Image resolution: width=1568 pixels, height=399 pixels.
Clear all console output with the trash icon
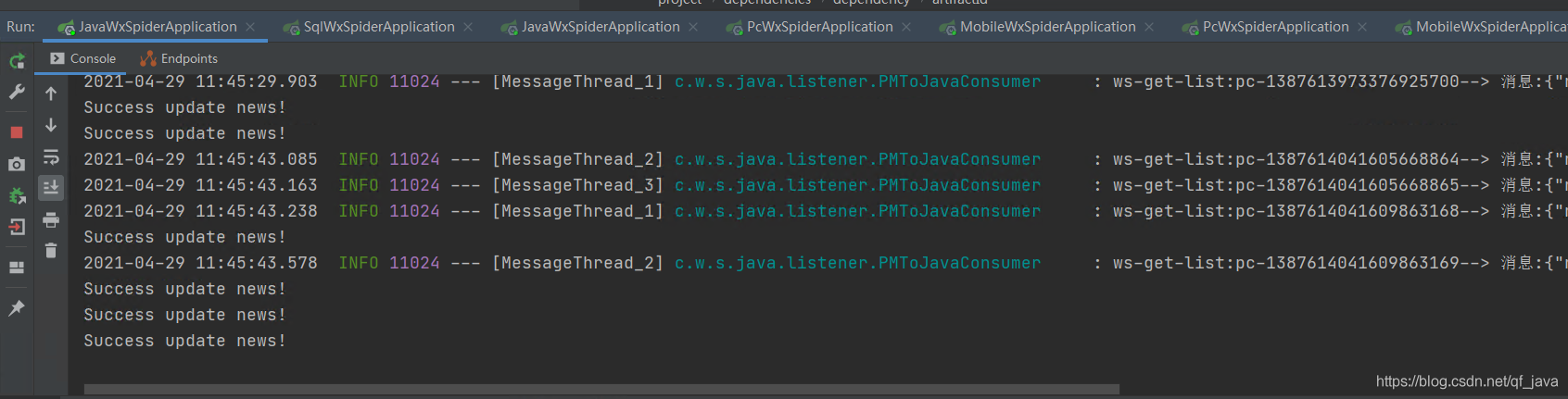(51, 250)
